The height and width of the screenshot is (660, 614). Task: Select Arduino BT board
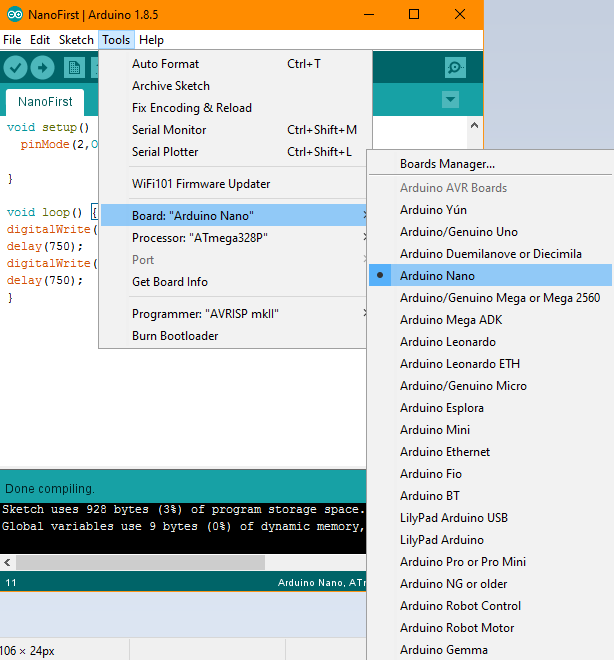[x=490, y=496]
